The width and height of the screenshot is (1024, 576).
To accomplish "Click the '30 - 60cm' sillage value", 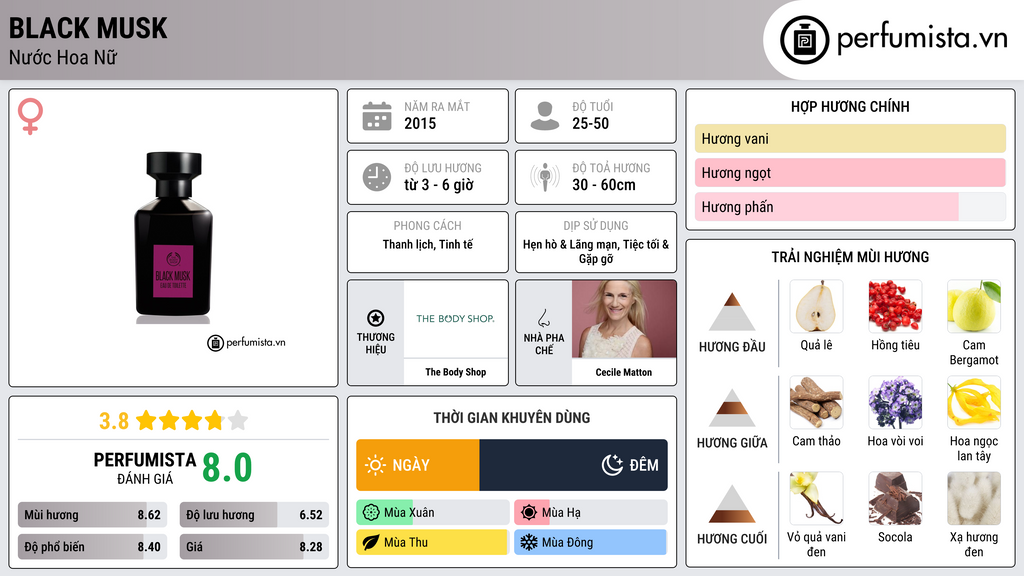I will point(604,185).
